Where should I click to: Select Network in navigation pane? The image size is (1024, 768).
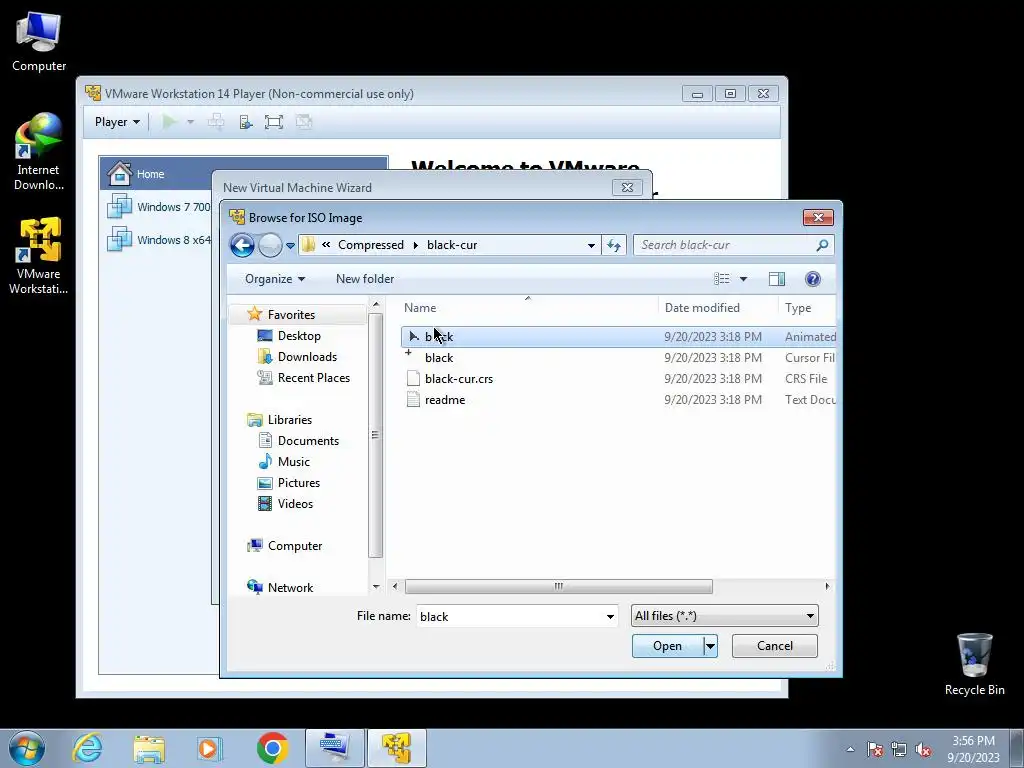[290, 587]
